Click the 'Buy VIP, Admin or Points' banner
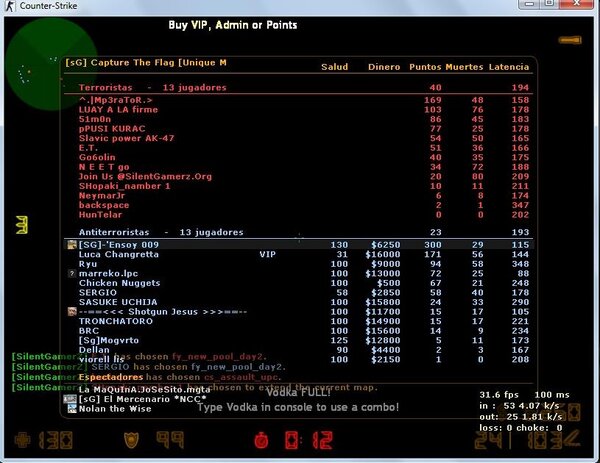Image resolution: width=600 pixels, height=463 pixels. tap(233, 25)
